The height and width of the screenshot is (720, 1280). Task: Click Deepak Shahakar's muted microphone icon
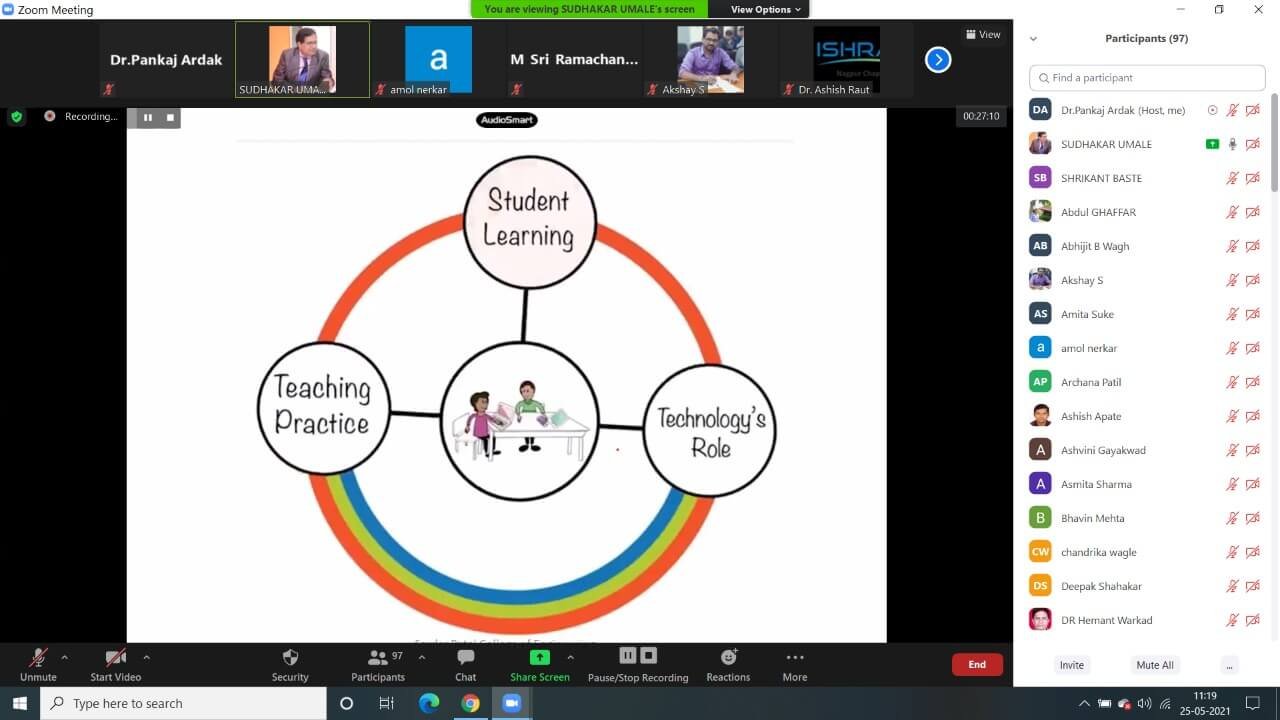[x=1233, y=586]
